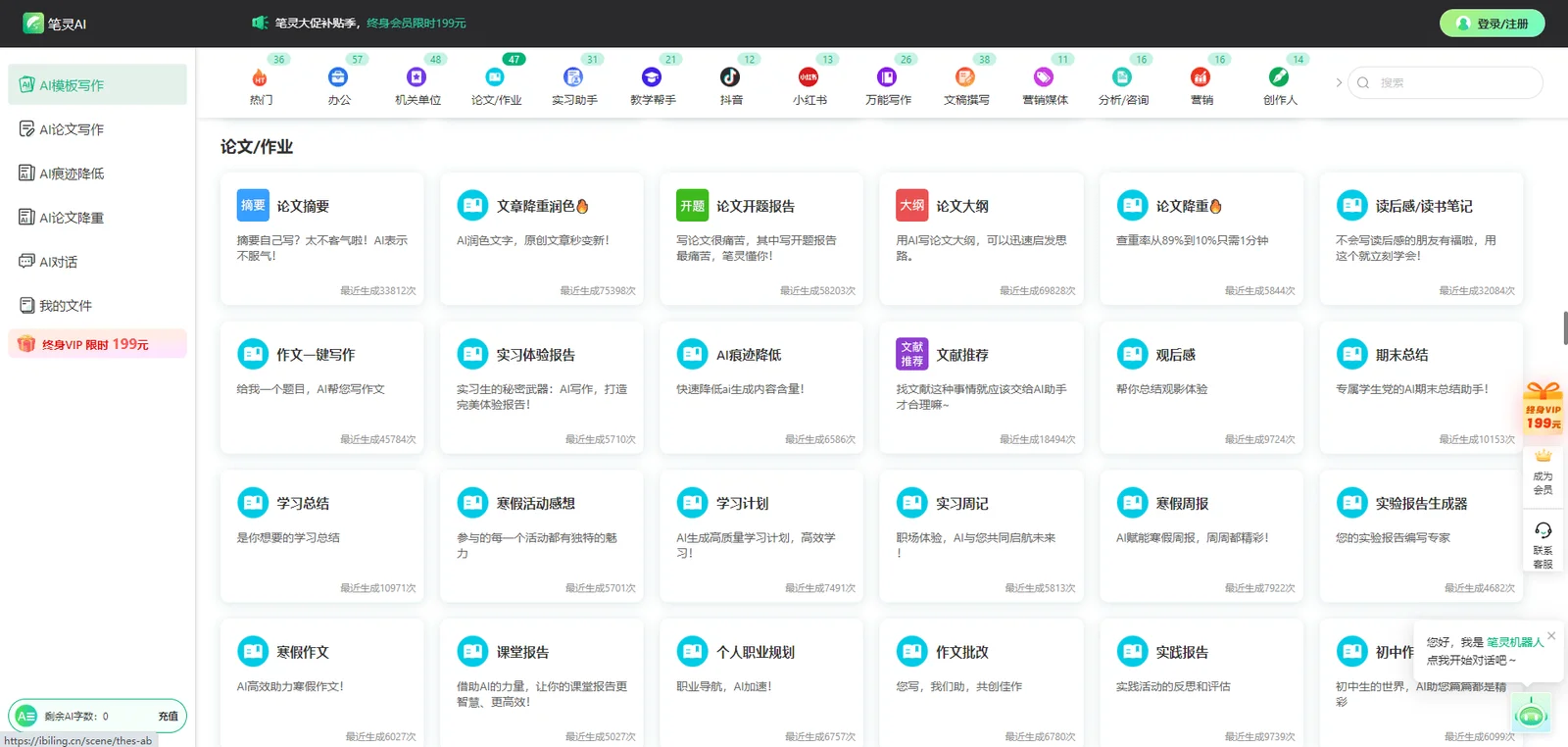Open the 营销媒体 category
This screenshot has height=747, width=1568.
tap(1045, 85)
